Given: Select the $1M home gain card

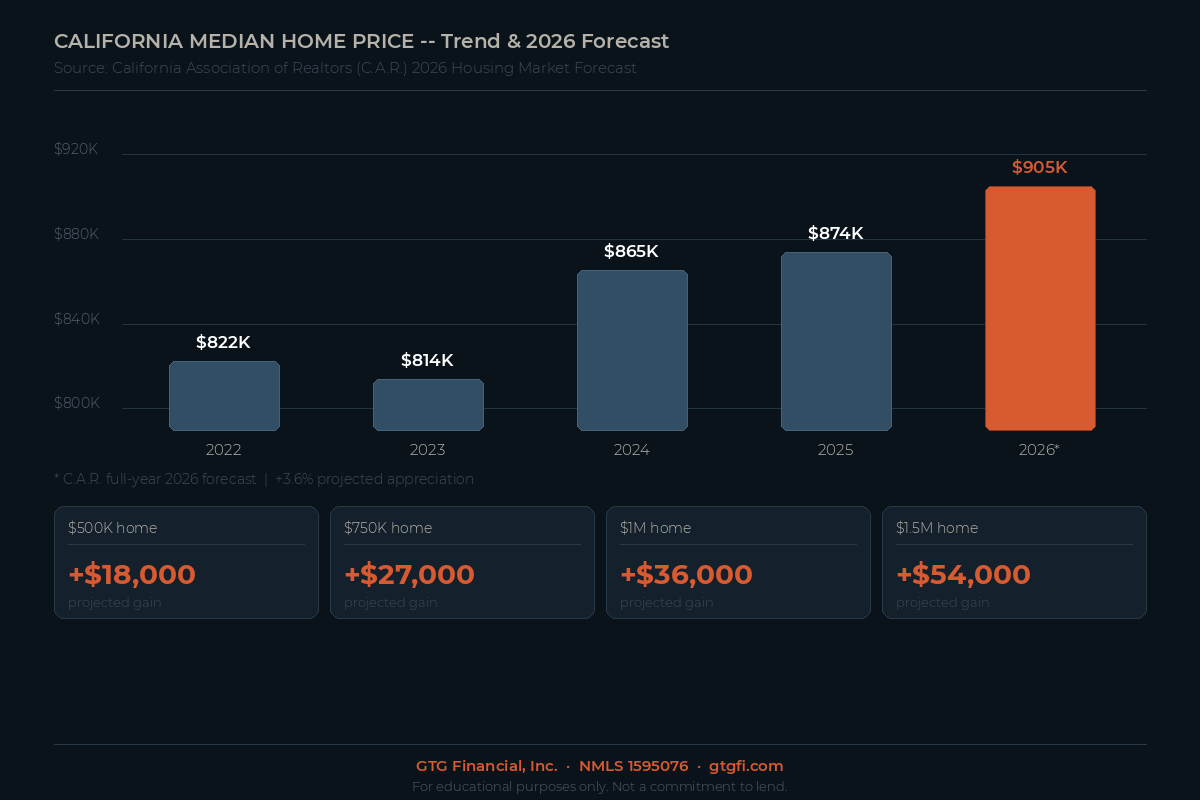Looking at the screenshot, I should [738, 562].
